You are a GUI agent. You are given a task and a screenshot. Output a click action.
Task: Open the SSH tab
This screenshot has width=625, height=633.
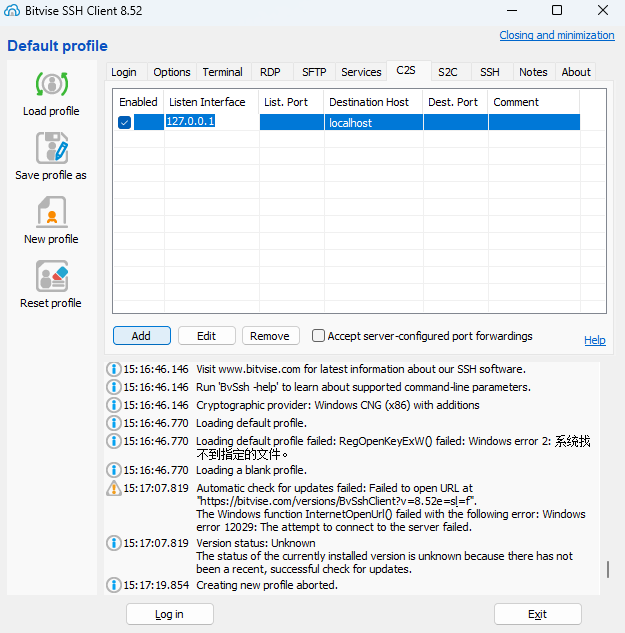pyautogui.click(x=490, y=72)
